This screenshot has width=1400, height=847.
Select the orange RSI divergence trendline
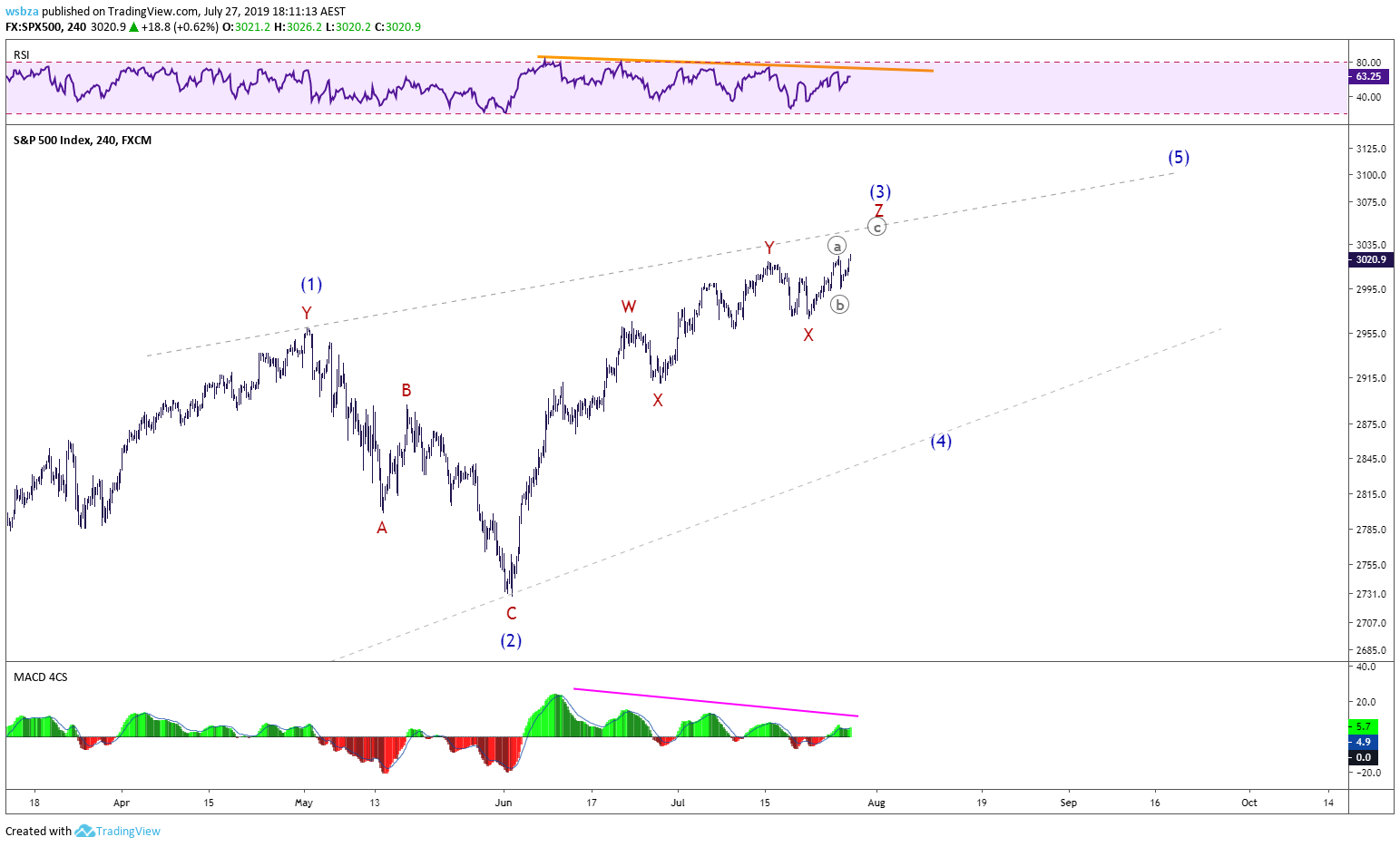[735, 63]
